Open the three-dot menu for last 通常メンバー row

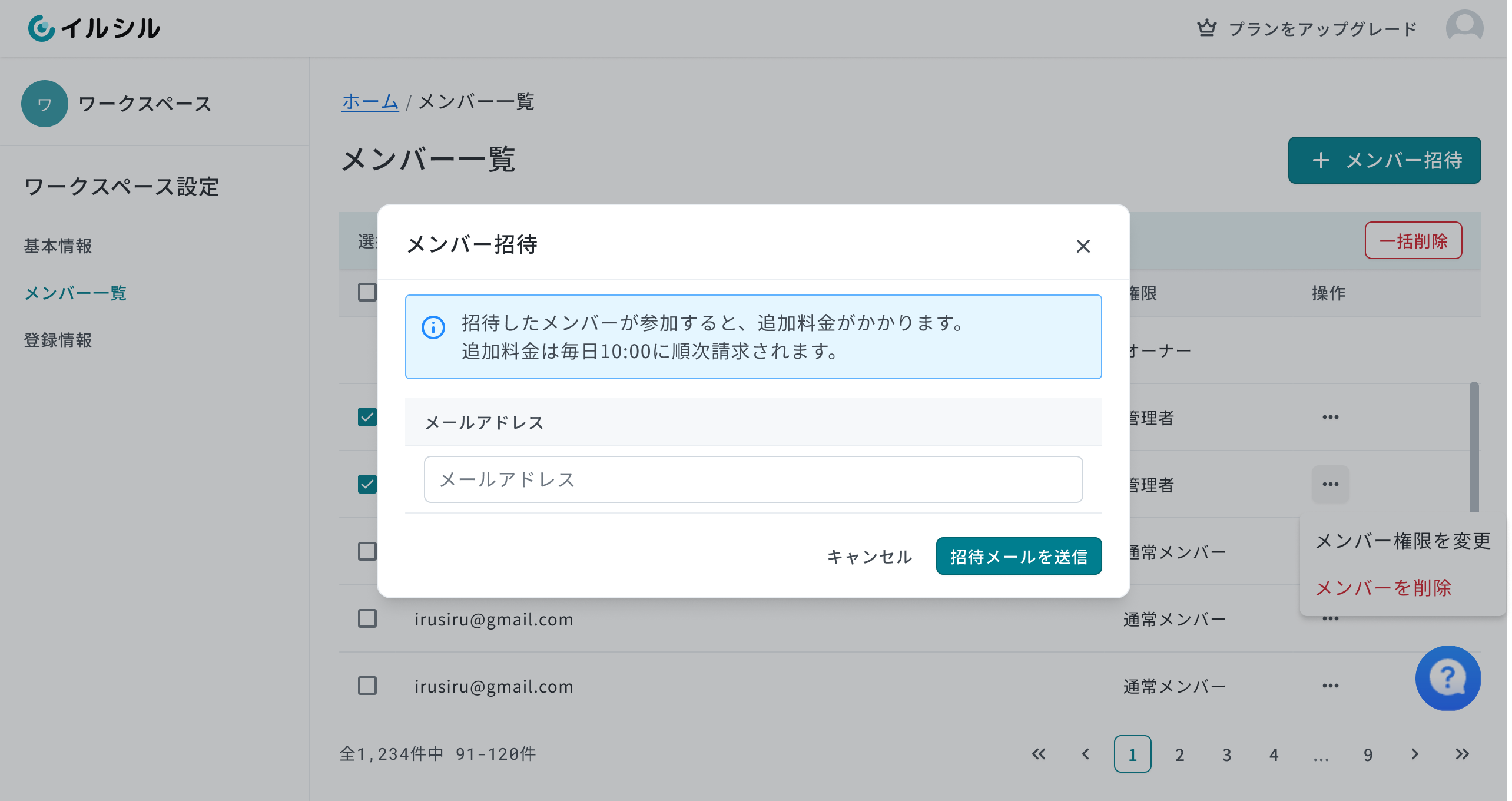coord(1330,686)
